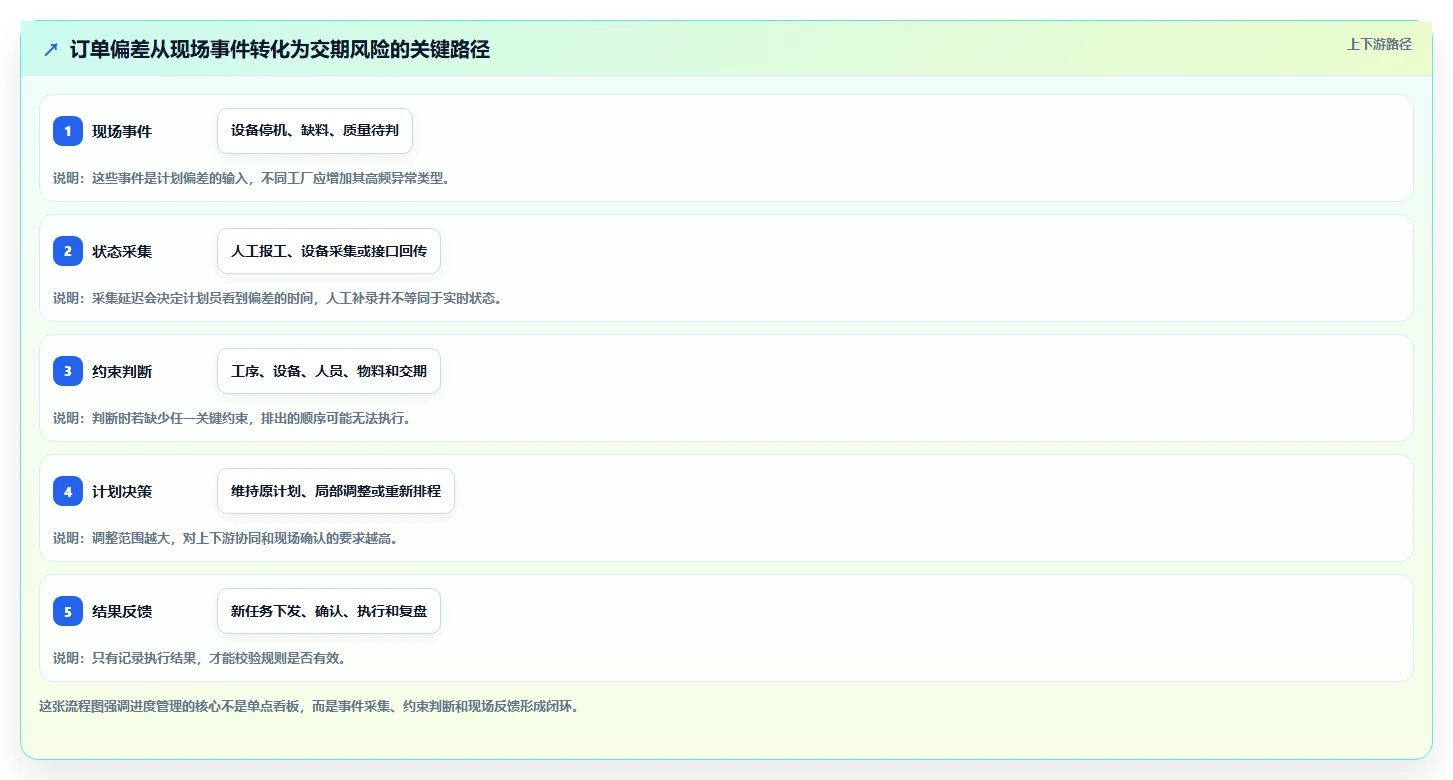Viewport: 1453px width, 780px height.
Task: Click the note starting 只有记录执行结果
Action: tap(200, 658)
